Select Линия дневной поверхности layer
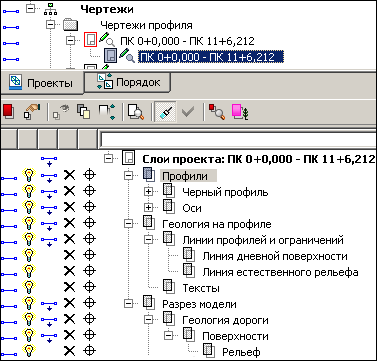Screen dimensions: 377x361 click(x=275, y=256)
